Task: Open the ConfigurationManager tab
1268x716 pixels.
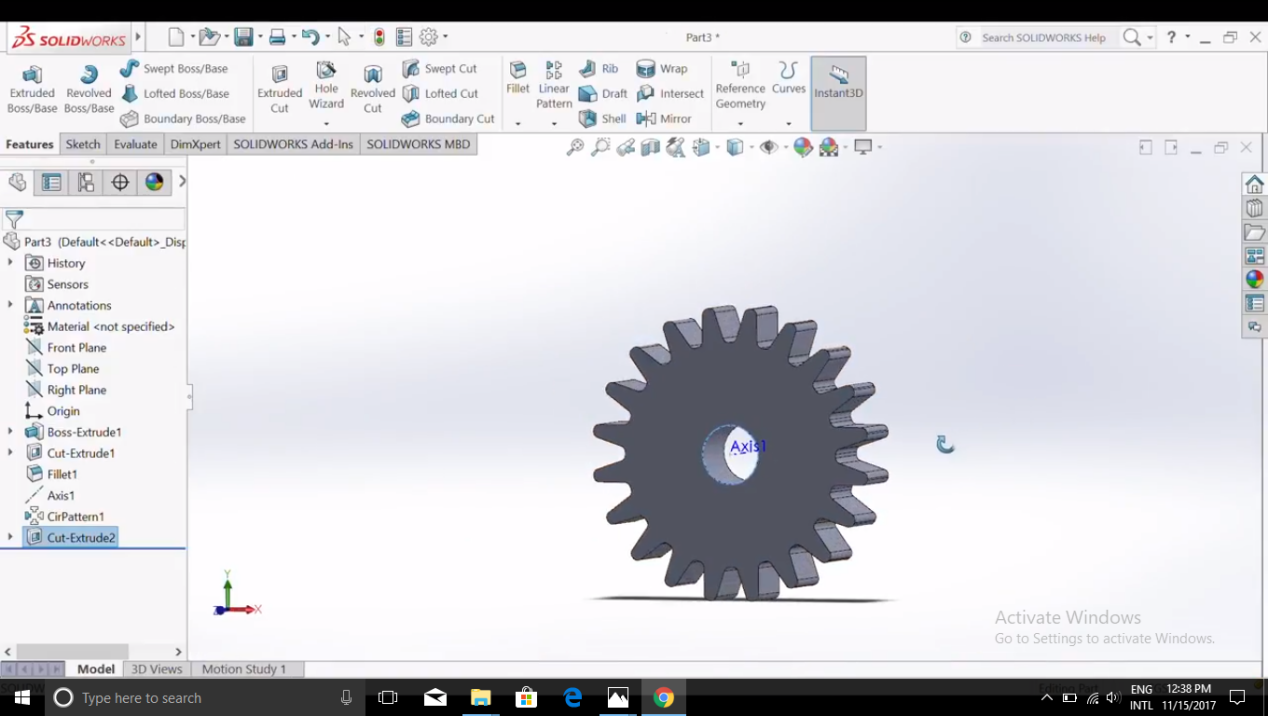Action: [x=86, y=182]
